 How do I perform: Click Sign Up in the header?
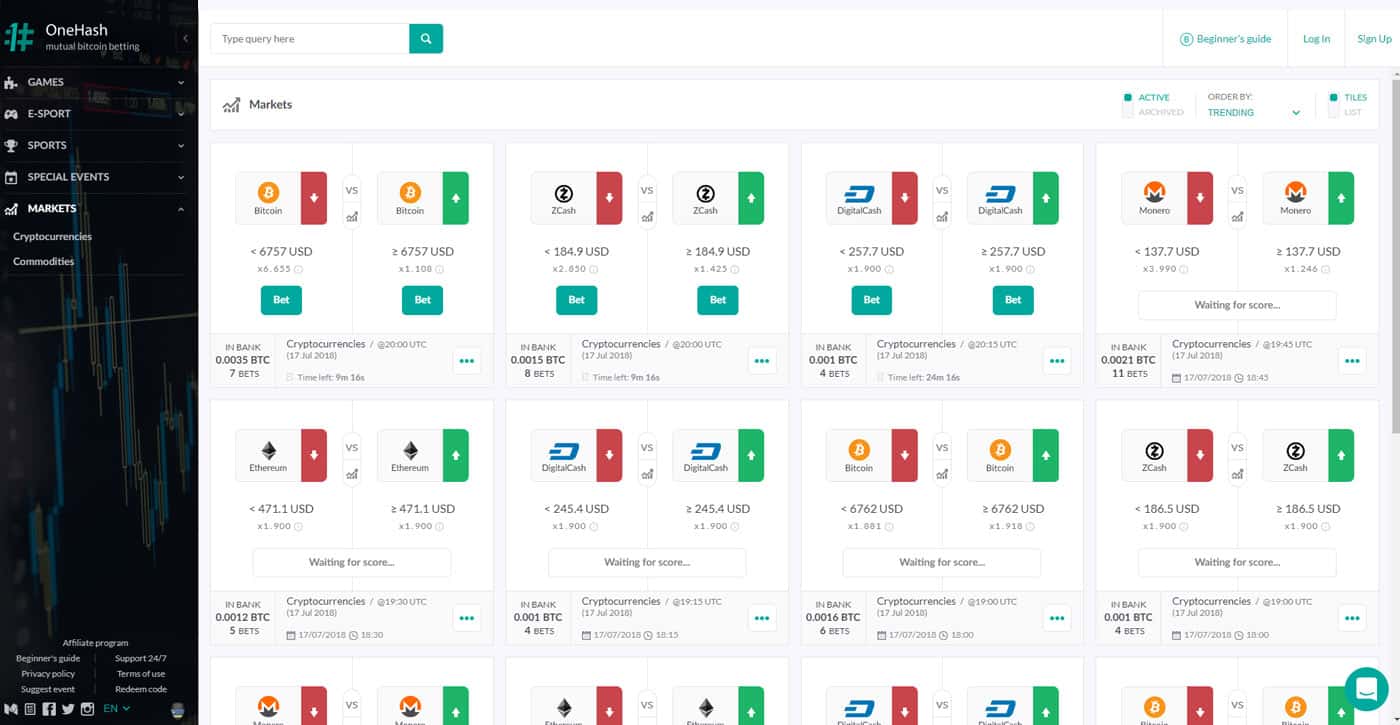coord(1374,39)
